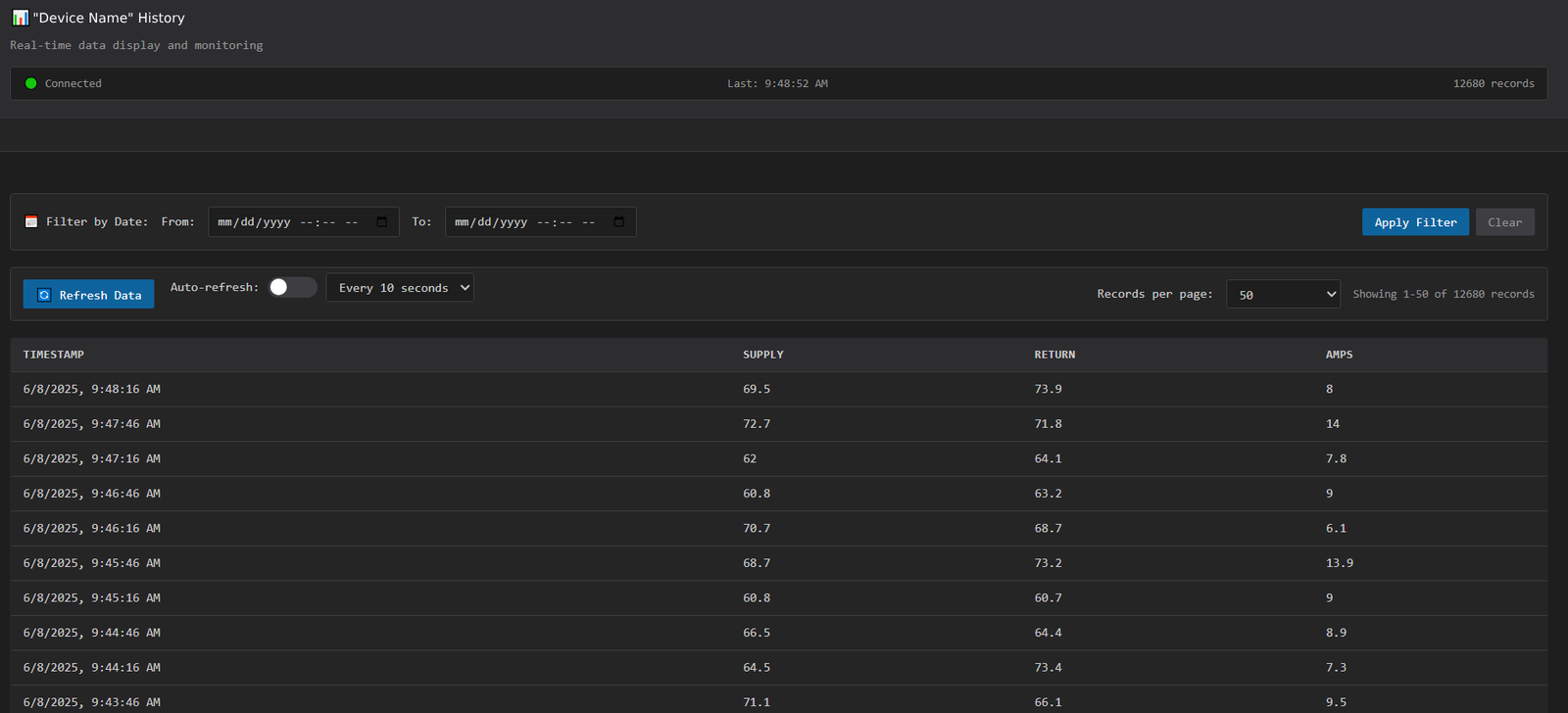Select the 6/8/2025, 9:48:16 AM timestamp cell
The height and width of the screenshot is (713, 1568).
(92, 389)
